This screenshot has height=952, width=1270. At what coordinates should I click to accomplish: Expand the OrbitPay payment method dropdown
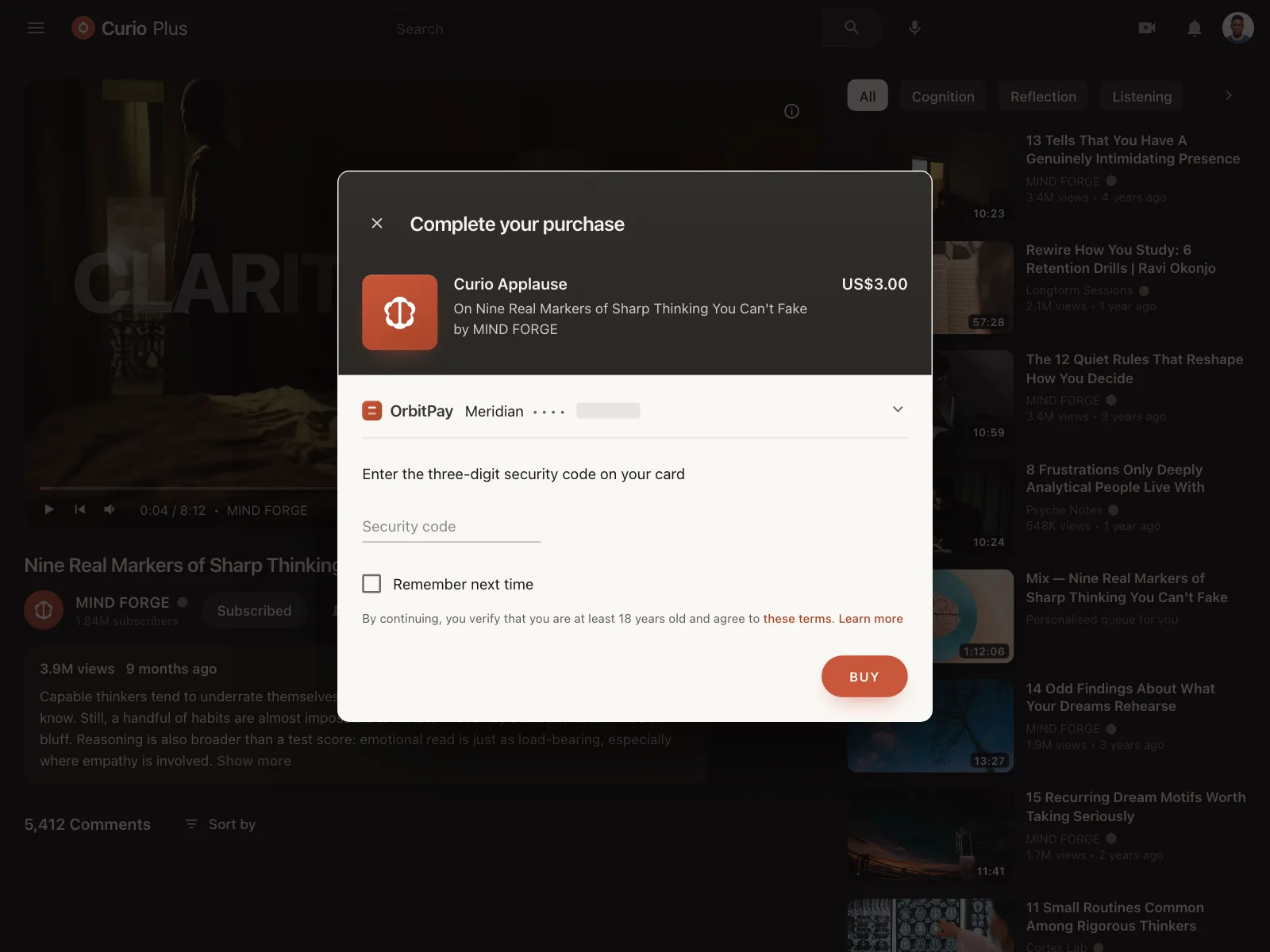point(898,409)
